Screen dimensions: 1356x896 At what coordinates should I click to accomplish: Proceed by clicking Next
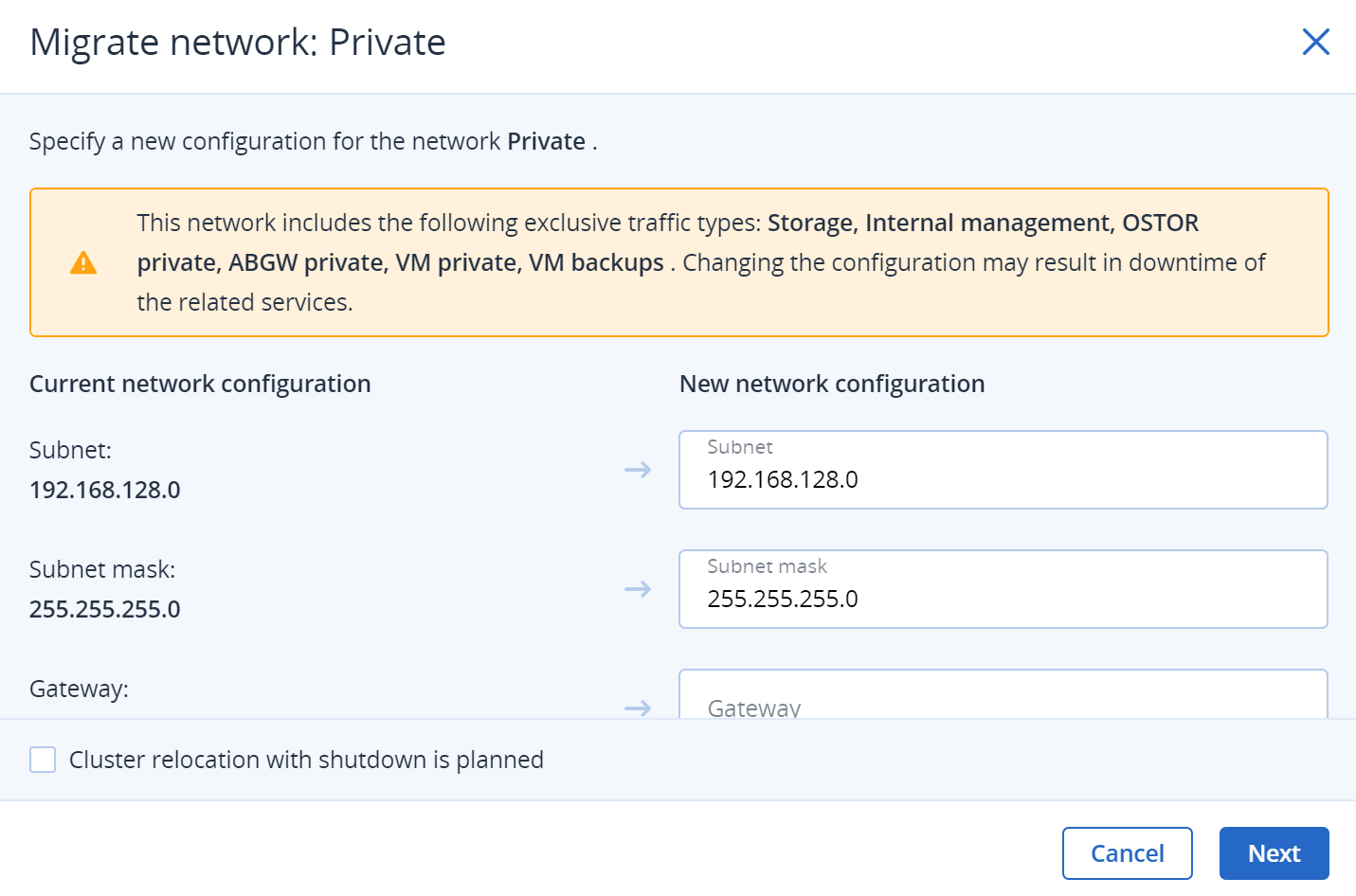(1274, 853)
